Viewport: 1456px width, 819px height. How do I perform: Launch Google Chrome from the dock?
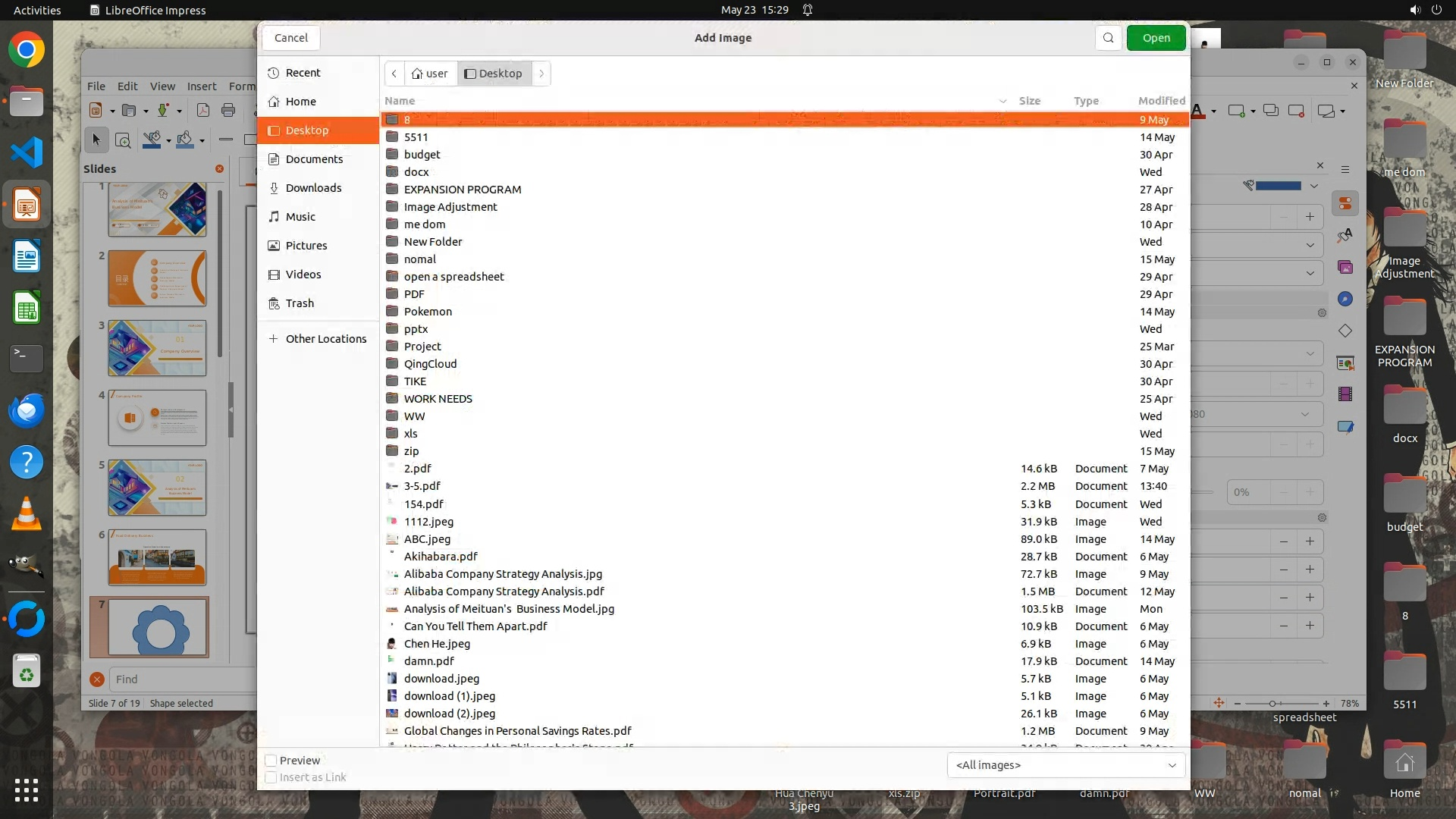[27, 50]
